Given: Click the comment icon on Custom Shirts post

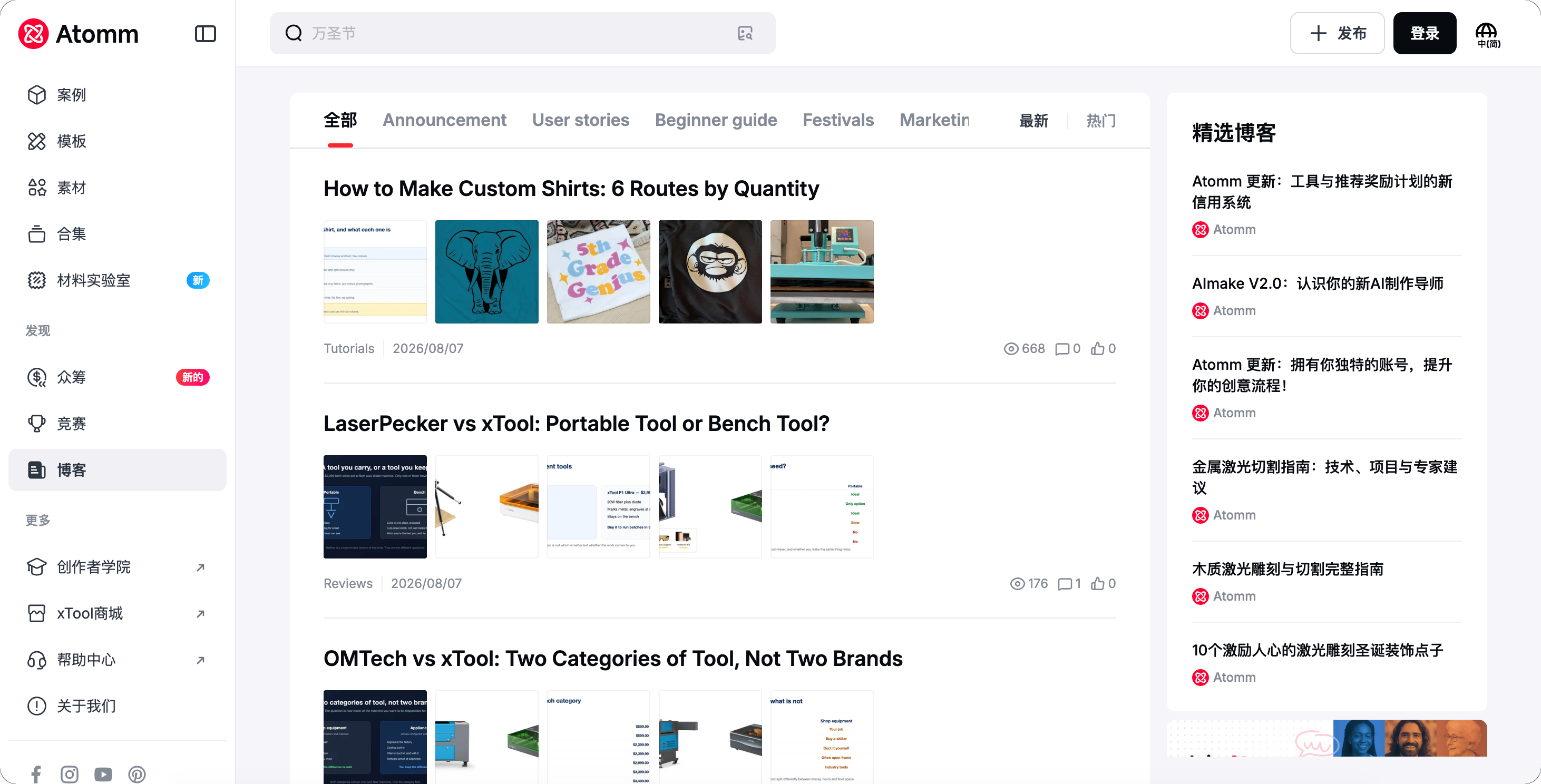Looking at the screenshot, I should pos(1062,349).
